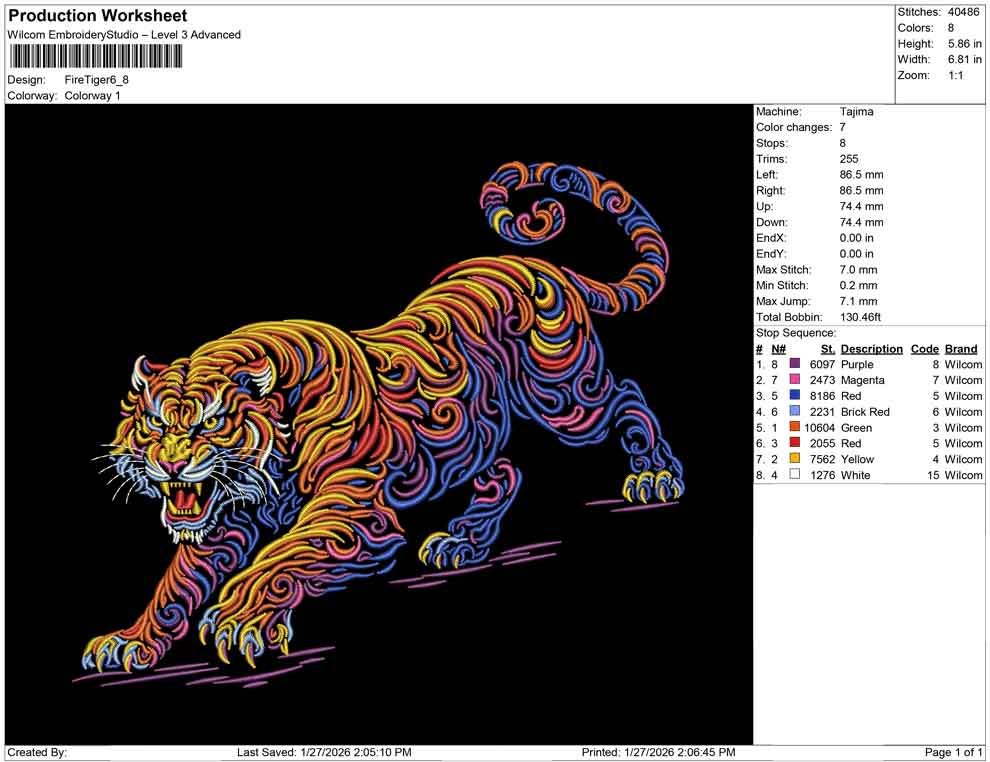Click the Description column header
The width and height of the screenshot is (990, 762).
[871, 349]
